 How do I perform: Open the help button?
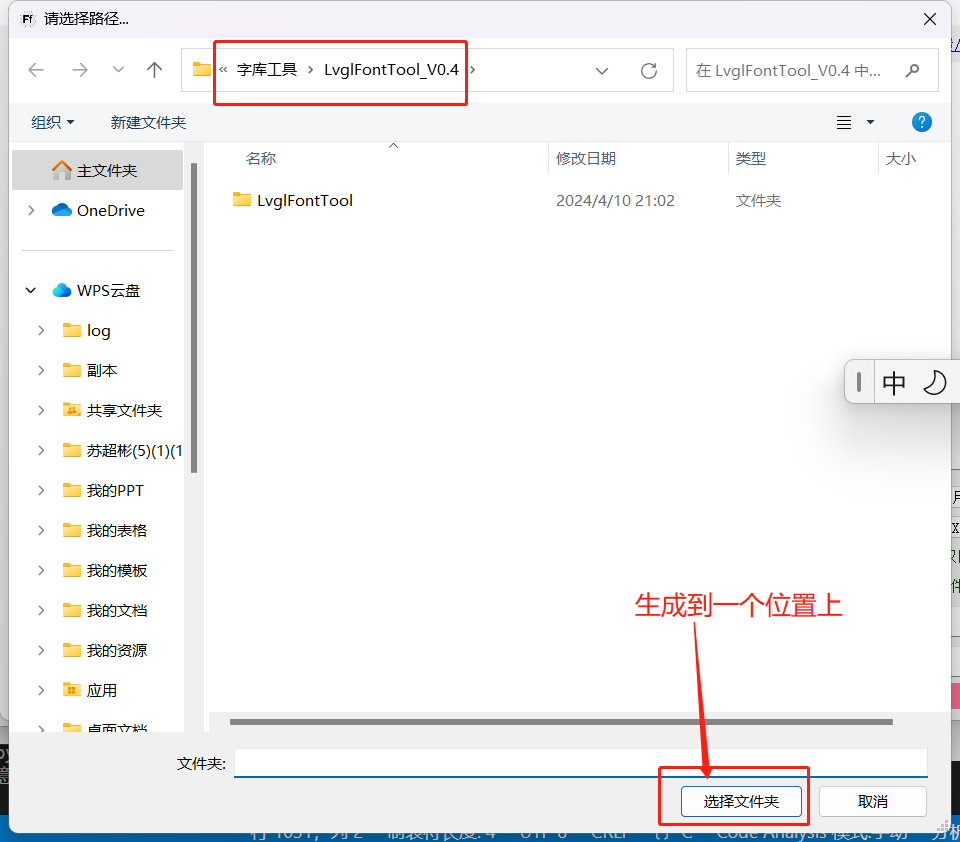pos(921,122)
